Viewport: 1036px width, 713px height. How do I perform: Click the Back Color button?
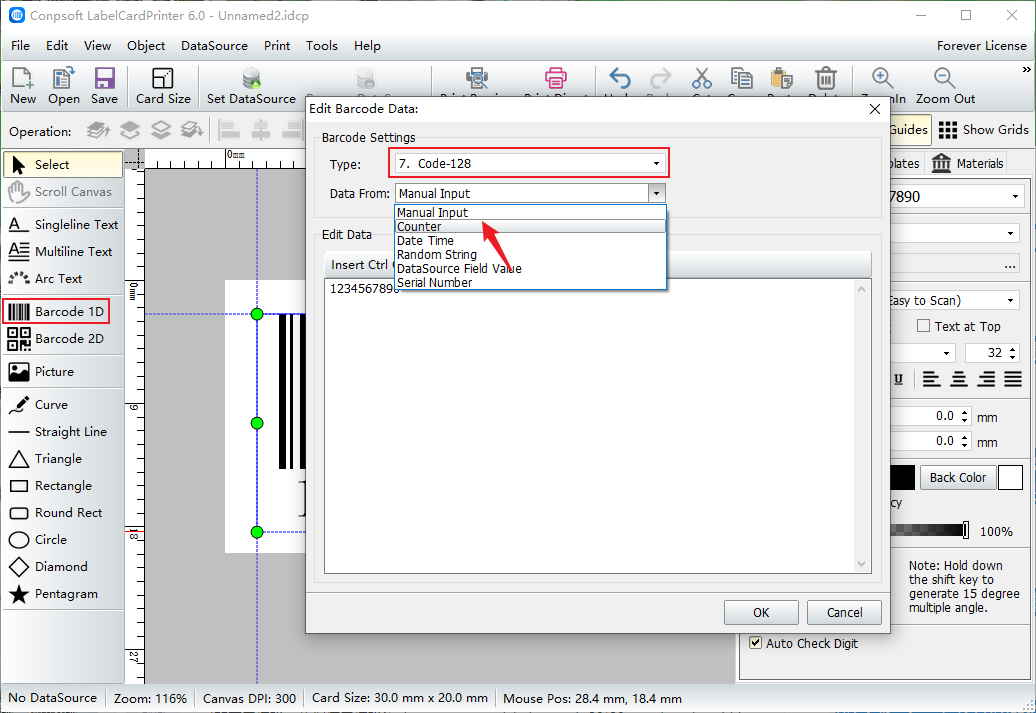[957, 477]
